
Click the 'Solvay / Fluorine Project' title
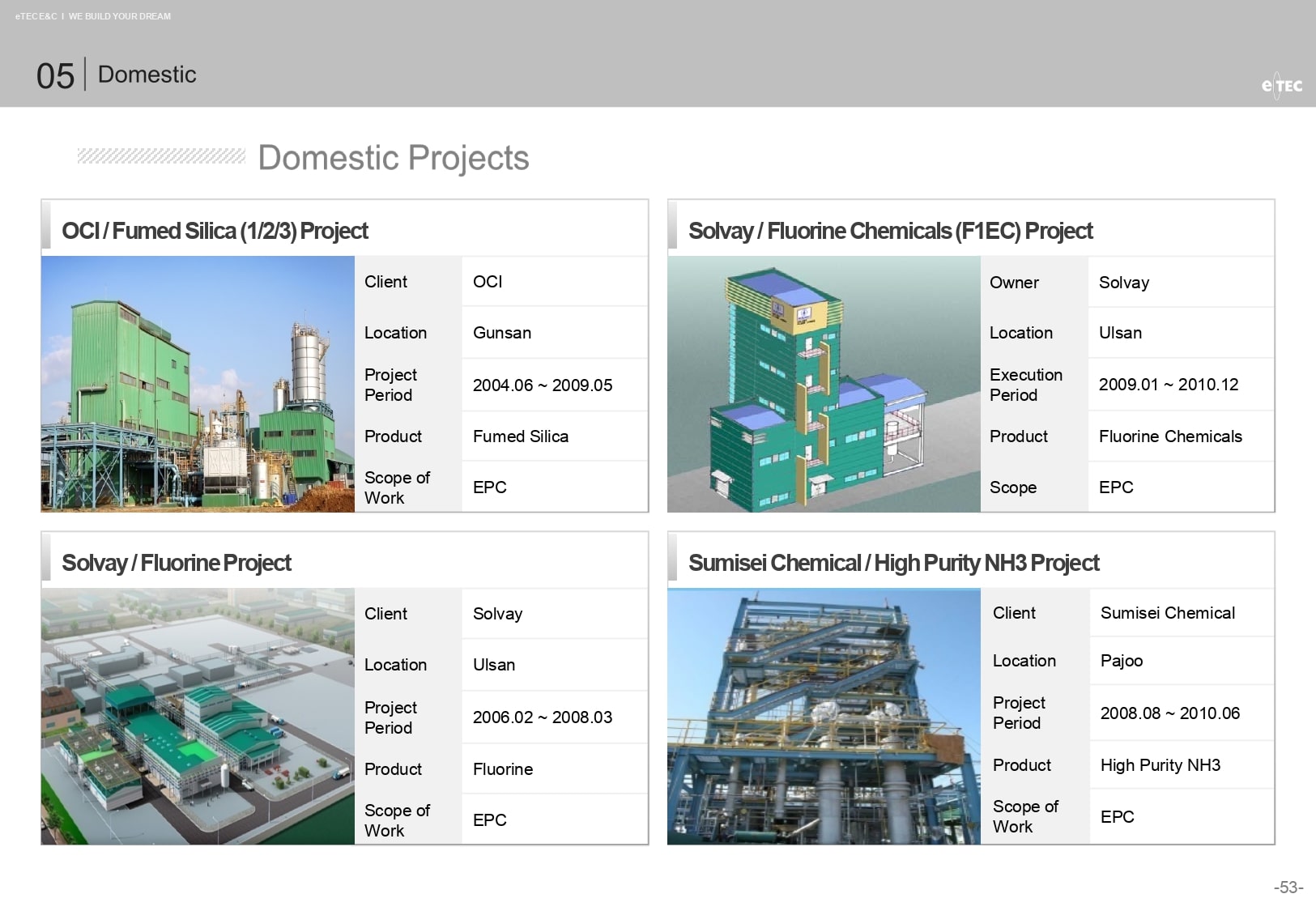pos(177,563)
